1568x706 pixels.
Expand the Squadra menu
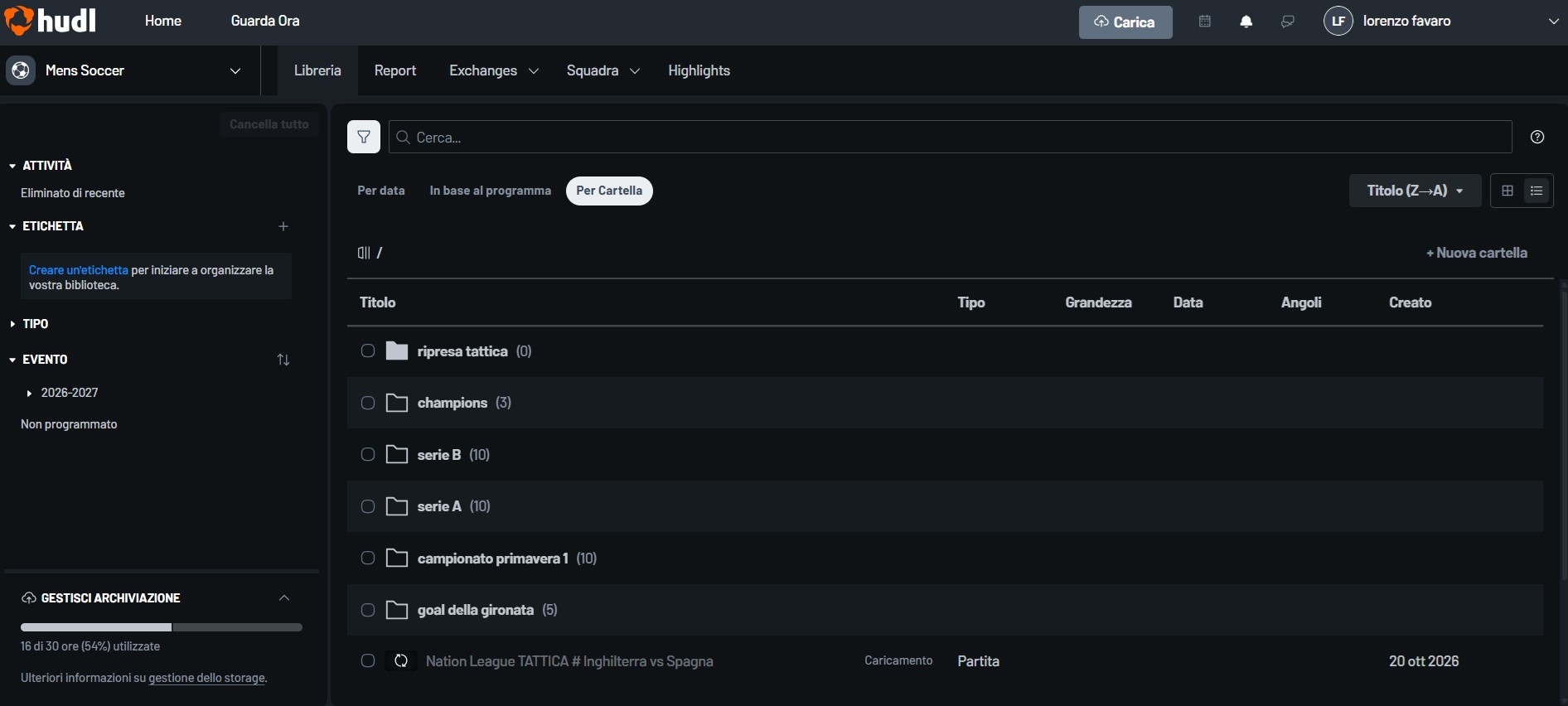(603, 70)
